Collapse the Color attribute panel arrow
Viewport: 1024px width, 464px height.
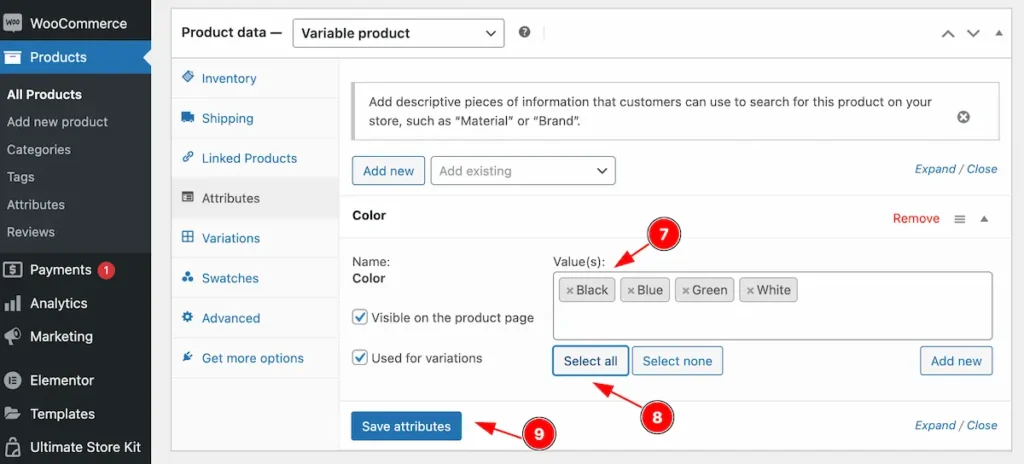[984, 219]
